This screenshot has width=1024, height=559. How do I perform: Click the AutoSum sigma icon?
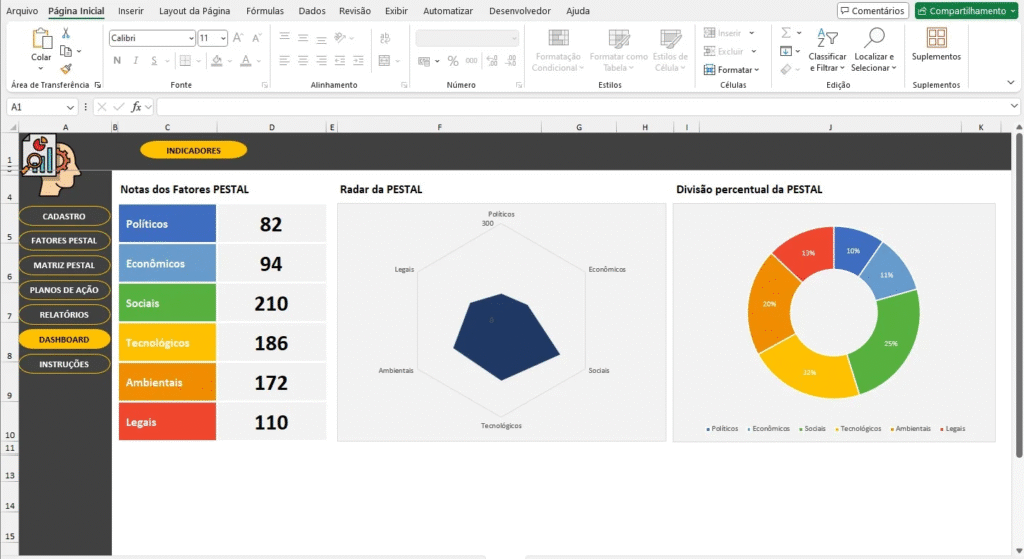pyautogui.click(x=786, y=33)
